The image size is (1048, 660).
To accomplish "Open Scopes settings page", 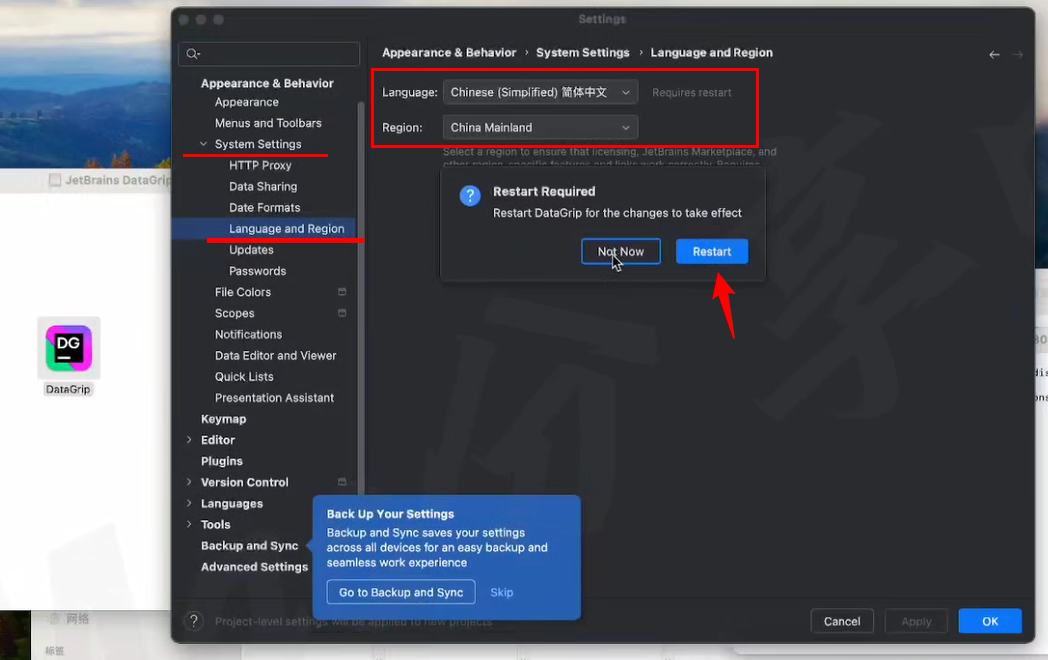I will click(235, 313).
